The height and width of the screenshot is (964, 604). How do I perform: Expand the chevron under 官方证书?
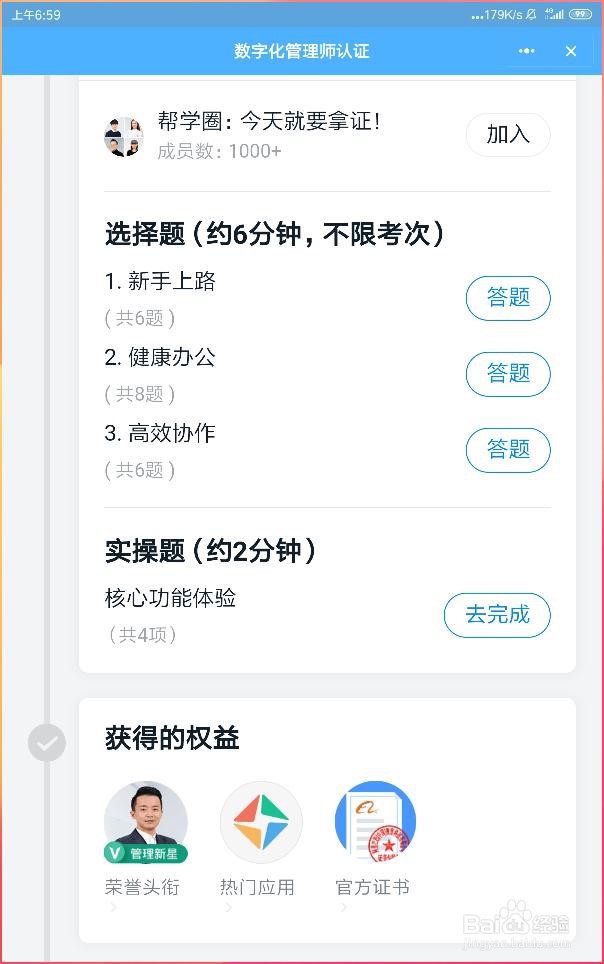(x=343, y=907)
